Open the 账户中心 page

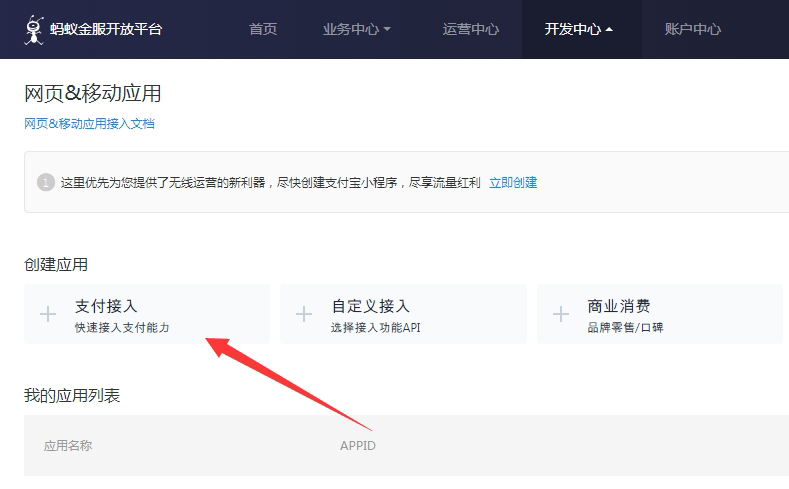pyautogui.click(x=692, y=29)
